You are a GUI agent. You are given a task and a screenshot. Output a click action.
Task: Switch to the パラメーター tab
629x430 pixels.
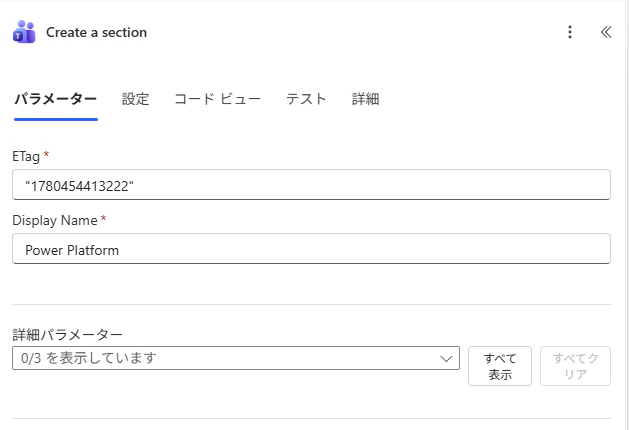56,99
